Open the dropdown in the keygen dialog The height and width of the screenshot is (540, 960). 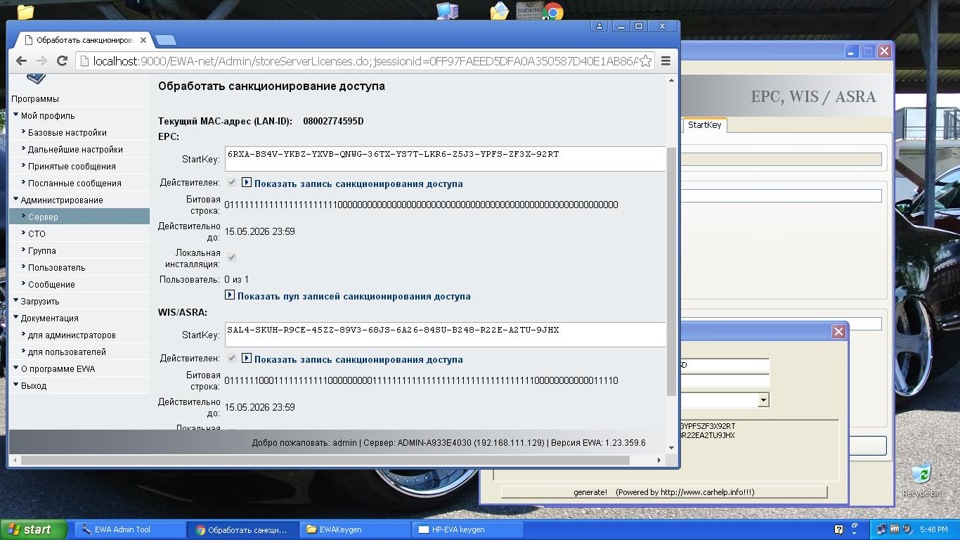pyautogui.click(x=763, y=400)
